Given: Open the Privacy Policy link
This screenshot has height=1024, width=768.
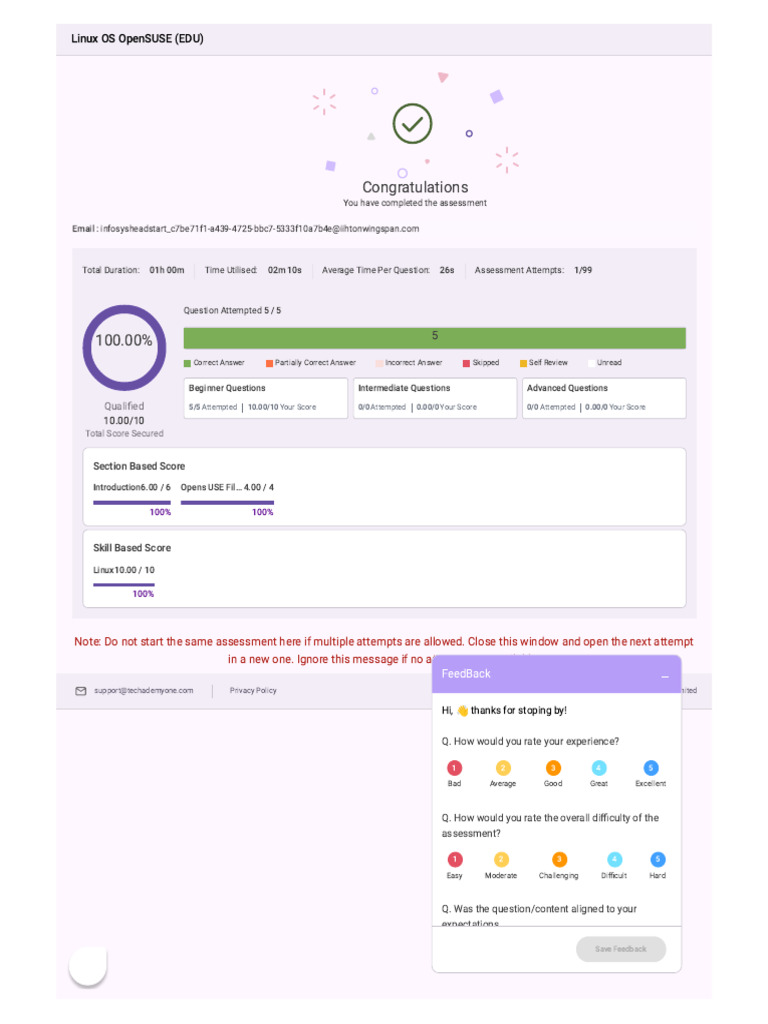Looking at the screenshot, I should click(x=253, y=690).
